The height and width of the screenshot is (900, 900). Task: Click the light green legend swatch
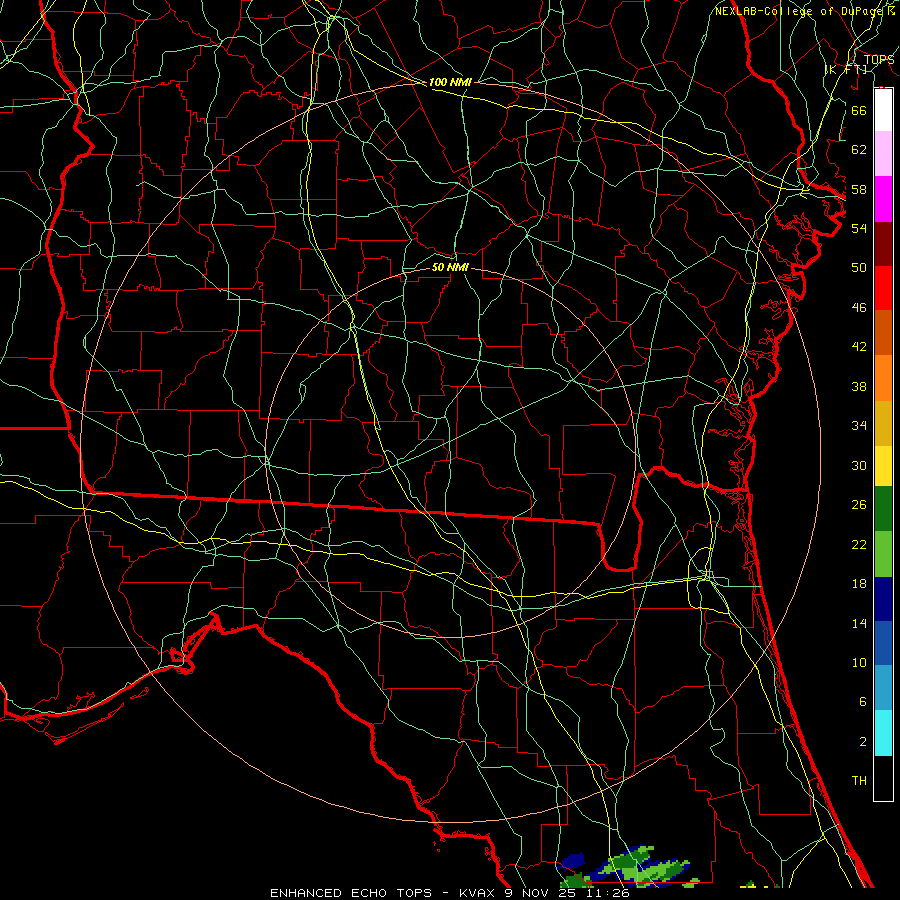[883, 554]
